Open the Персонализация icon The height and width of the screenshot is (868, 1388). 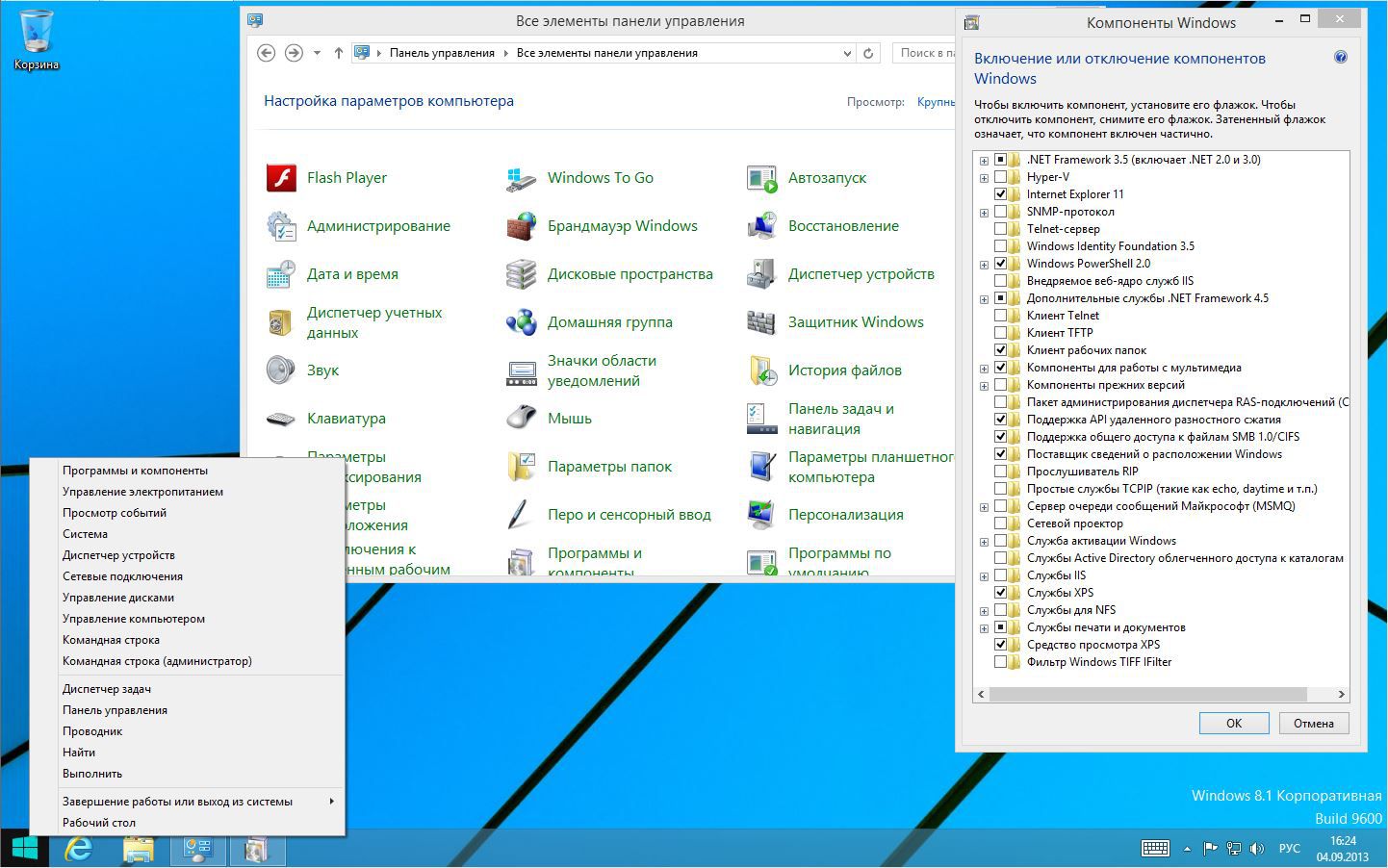761,515
